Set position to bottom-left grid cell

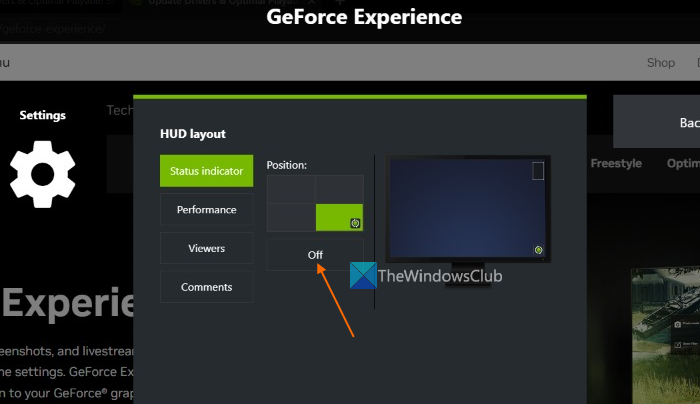291,217
